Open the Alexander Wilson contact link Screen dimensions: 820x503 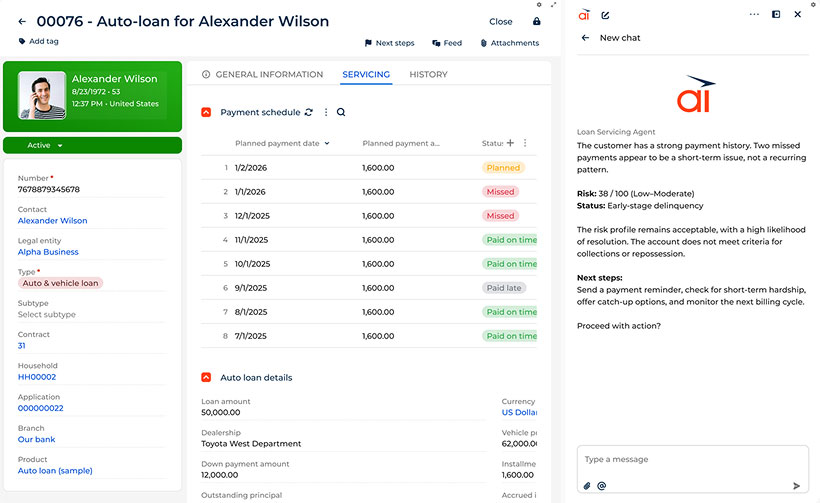[x=52, y=221]
